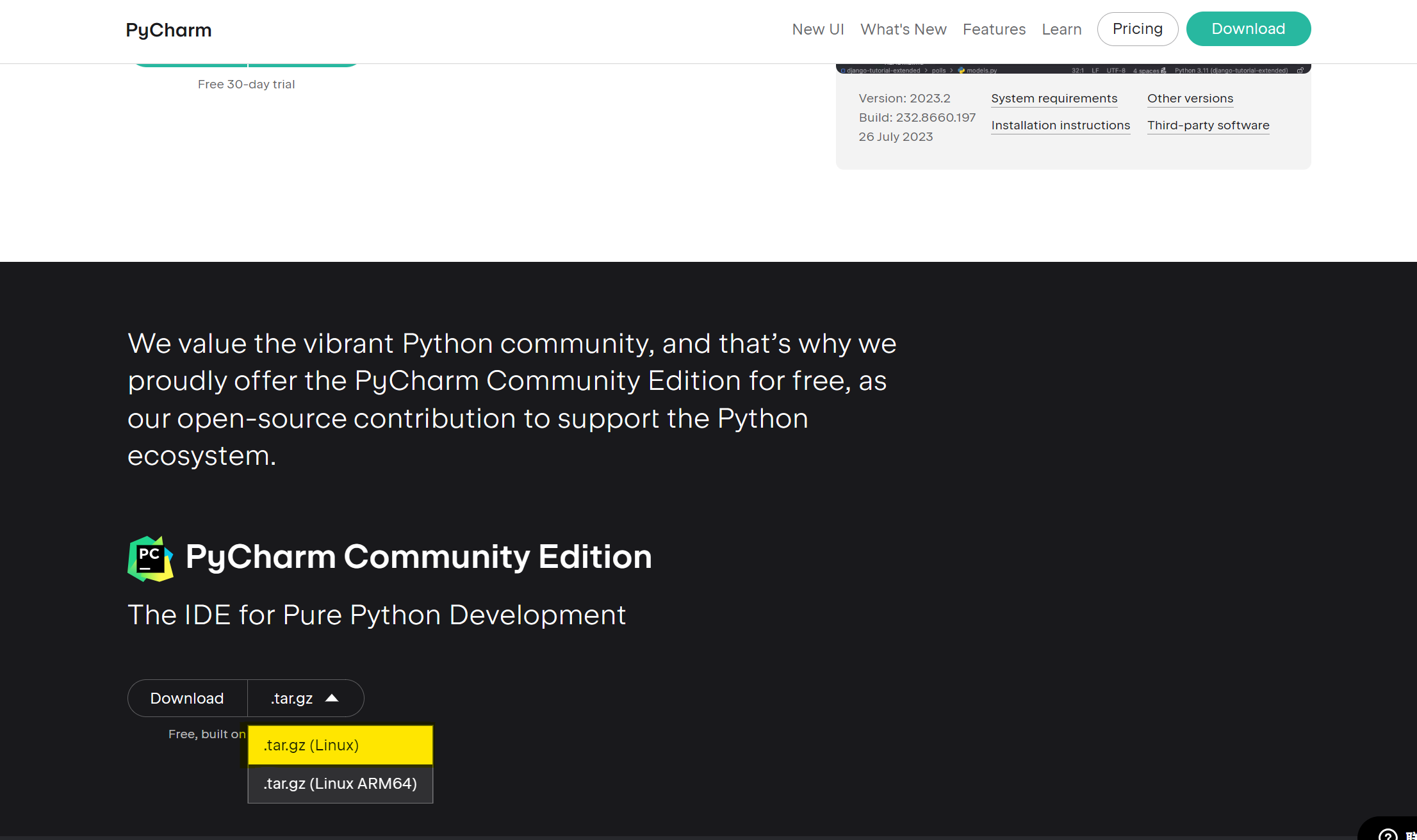The width and height of the screenshot is (1417, 840).
Task: Expand the polls breadcrumb in the status bar
Action: 938,71
